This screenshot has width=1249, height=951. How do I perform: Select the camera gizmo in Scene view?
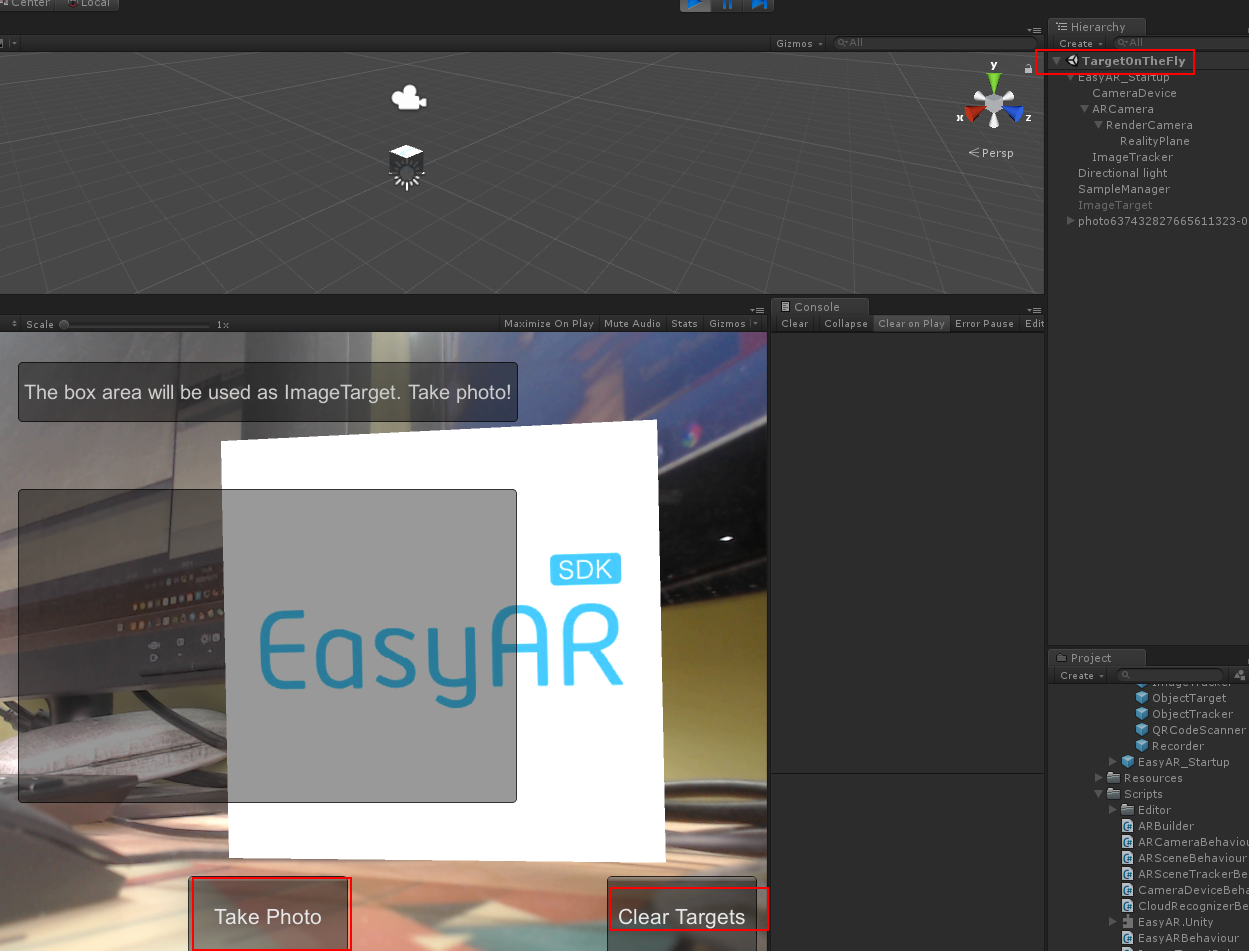[407, 98]
